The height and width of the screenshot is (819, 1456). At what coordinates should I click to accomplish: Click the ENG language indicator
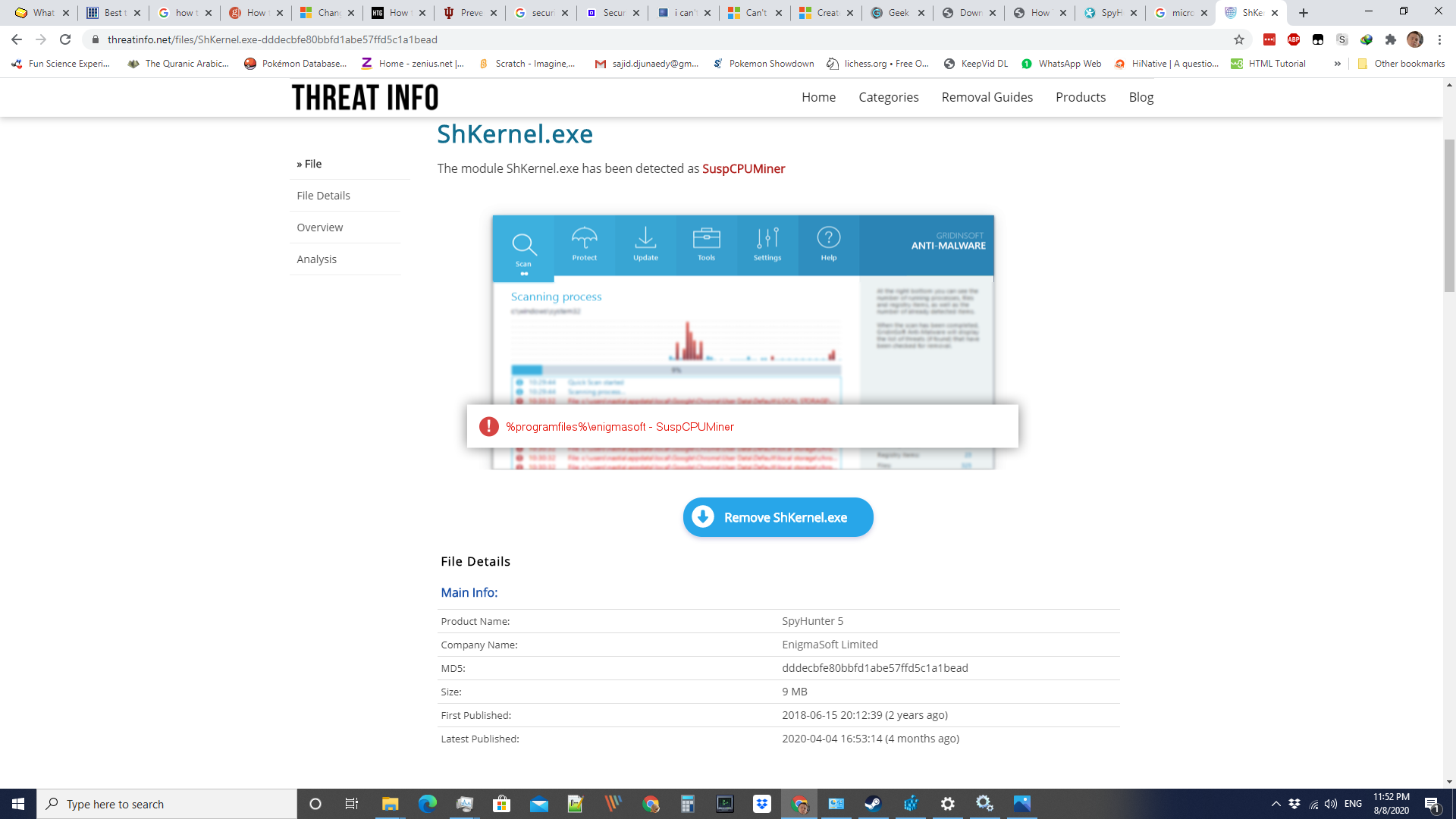coord(1353,804)
